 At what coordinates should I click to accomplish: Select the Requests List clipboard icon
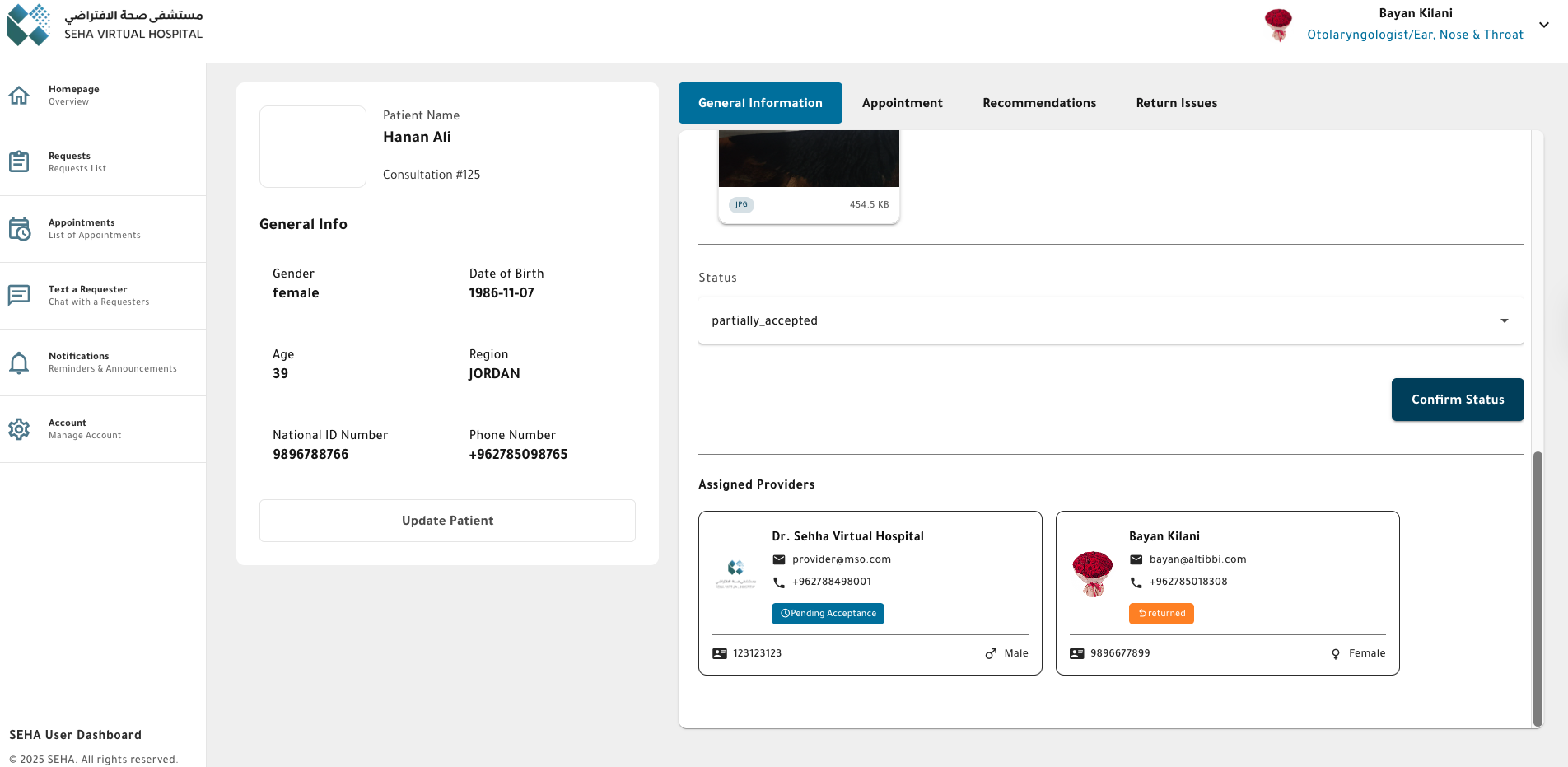(19, 161)
